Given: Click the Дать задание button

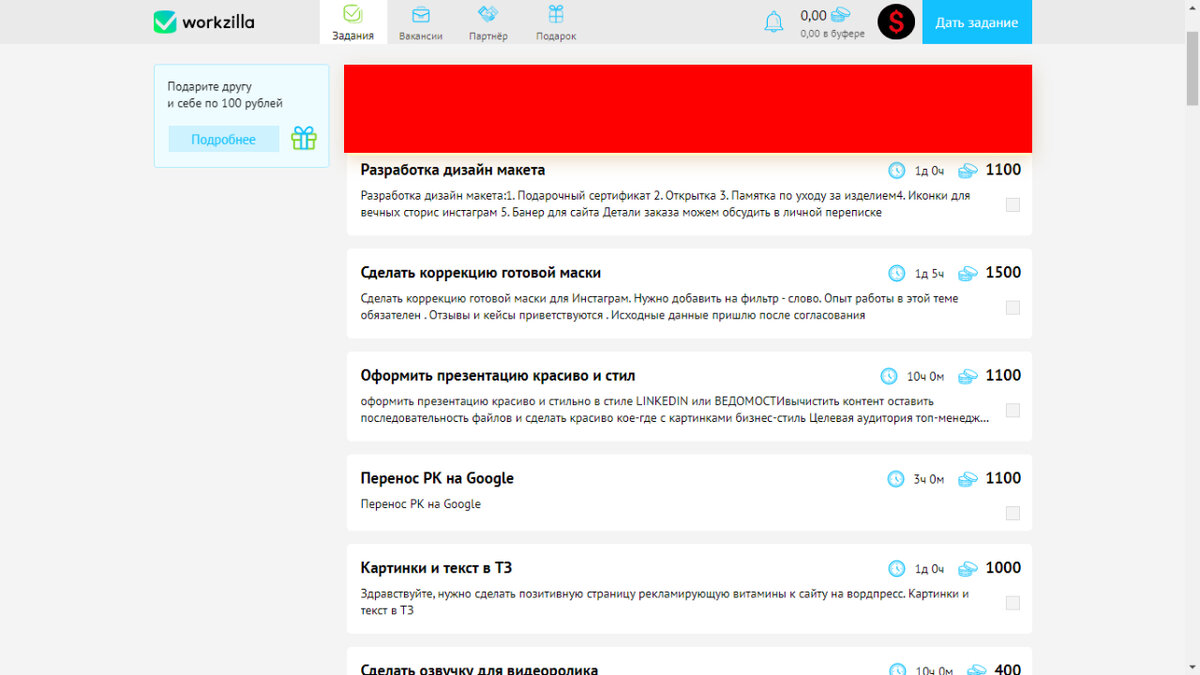Looking at the screenshot, I should point(977,22).
